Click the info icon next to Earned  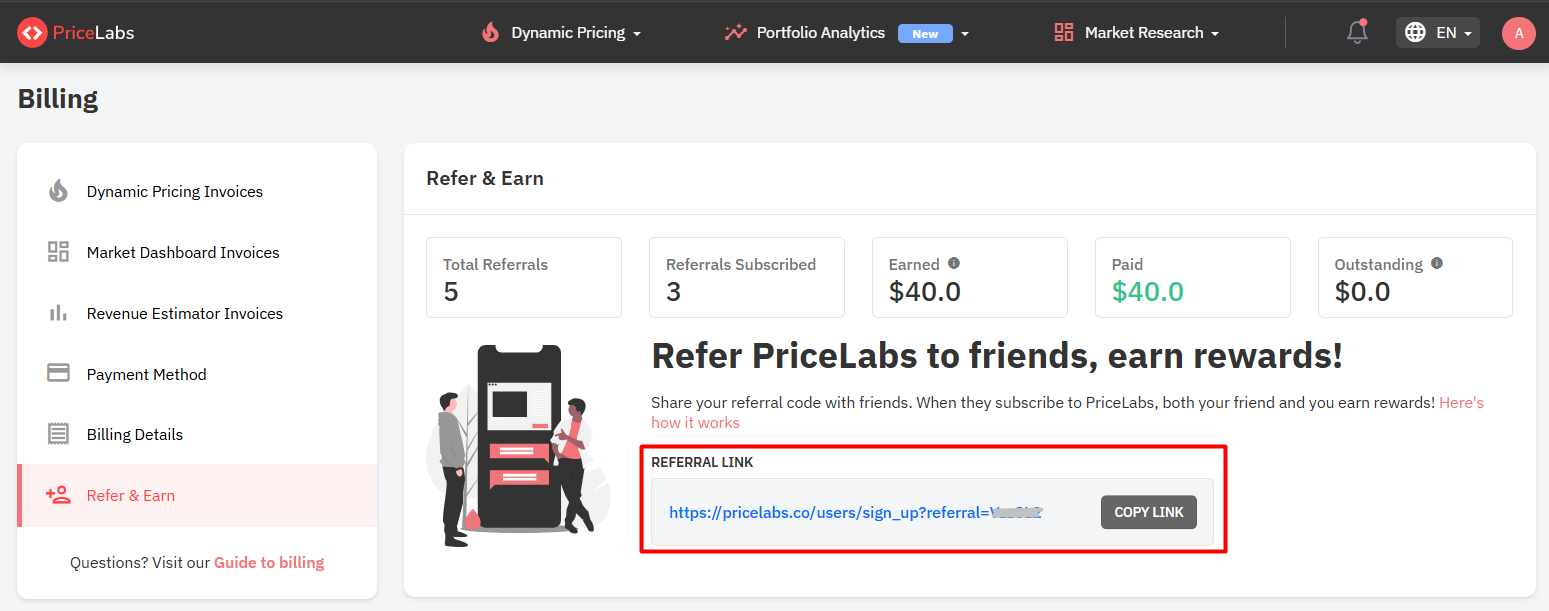point(954,263)
